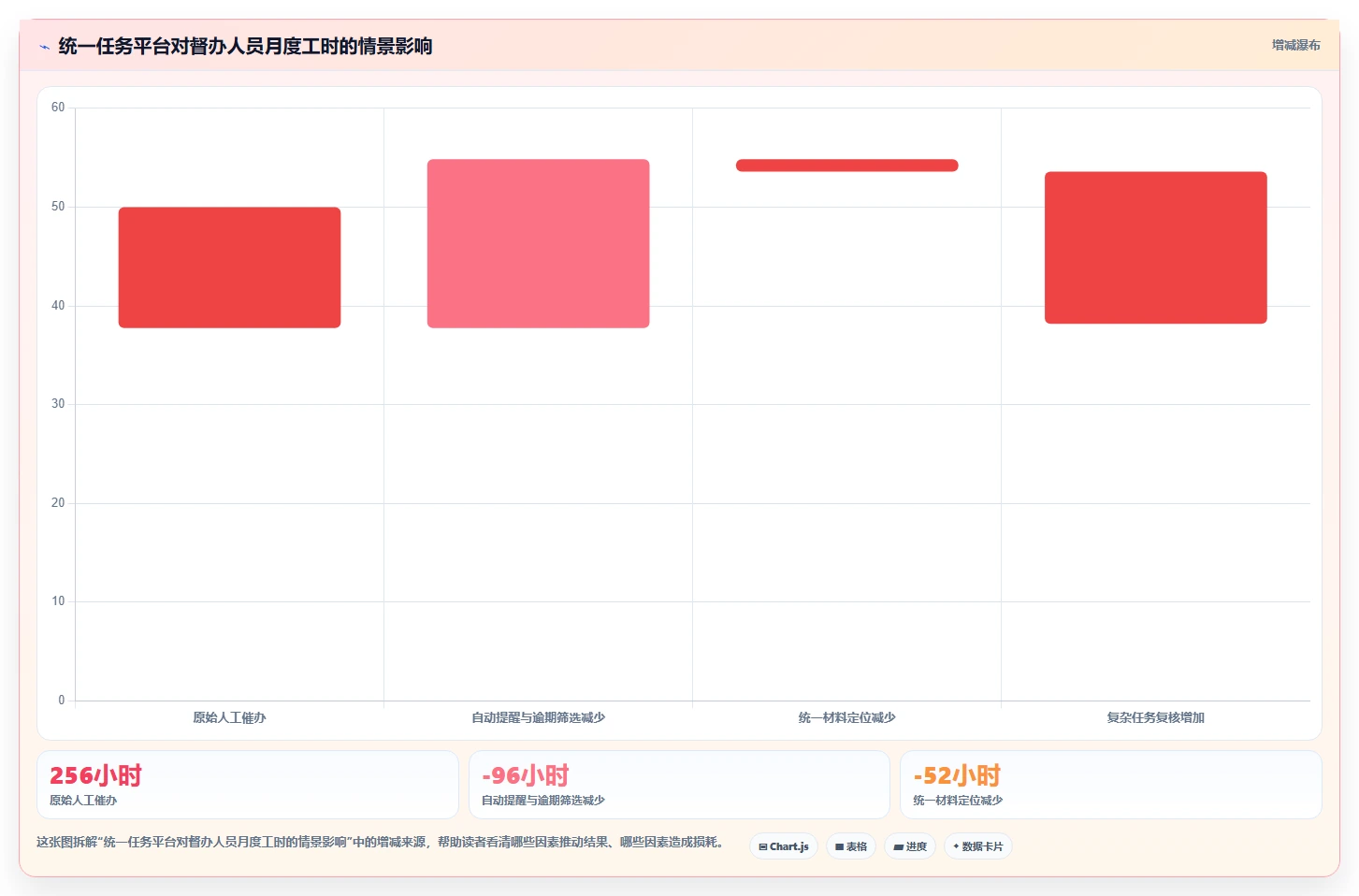Image resolution: width=1359 pixels, height=896 pixels.
Task: Click the 复杂任务复核增加 red bar
Action: pos(1156,248)
